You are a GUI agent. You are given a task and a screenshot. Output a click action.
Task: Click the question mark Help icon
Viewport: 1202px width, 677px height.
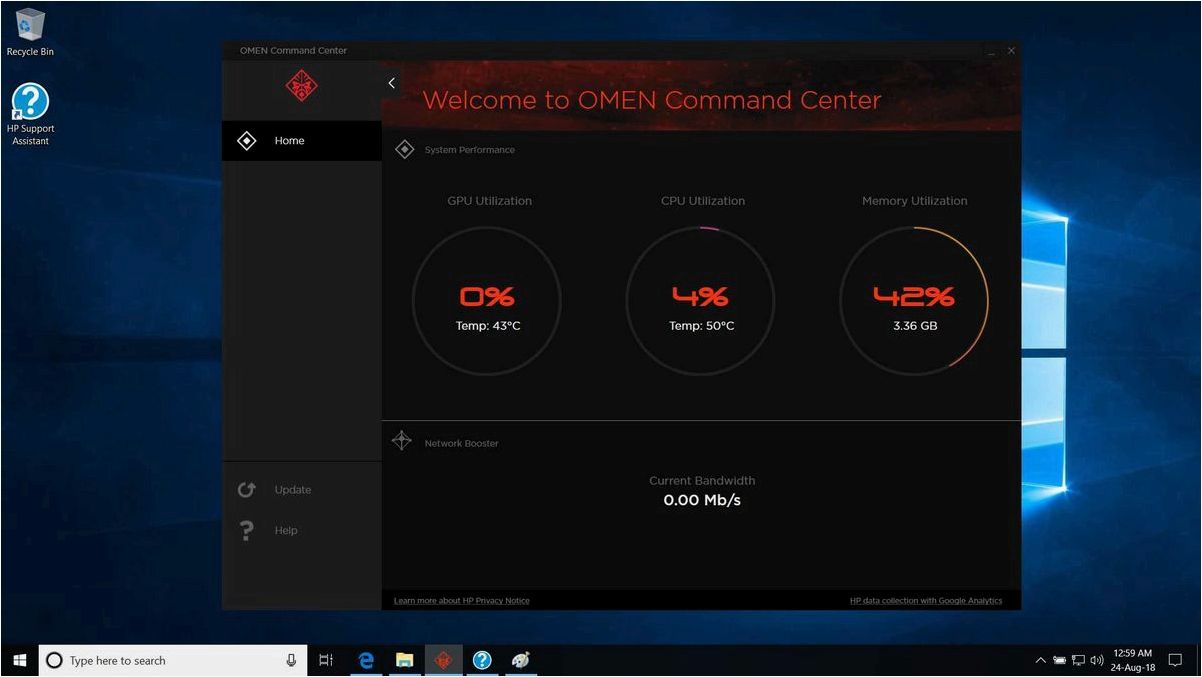(246, 531)
